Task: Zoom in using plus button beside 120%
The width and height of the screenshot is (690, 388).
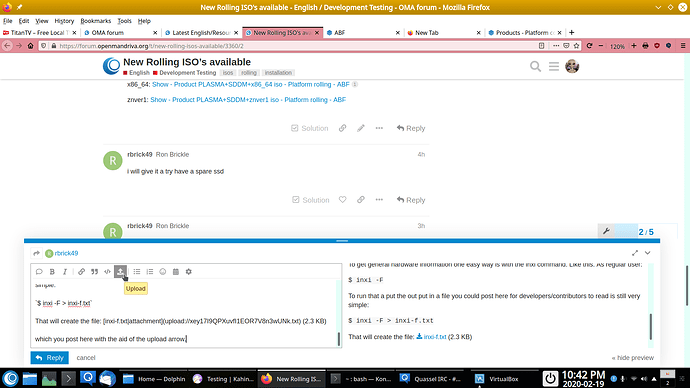Action: point(634,46)
